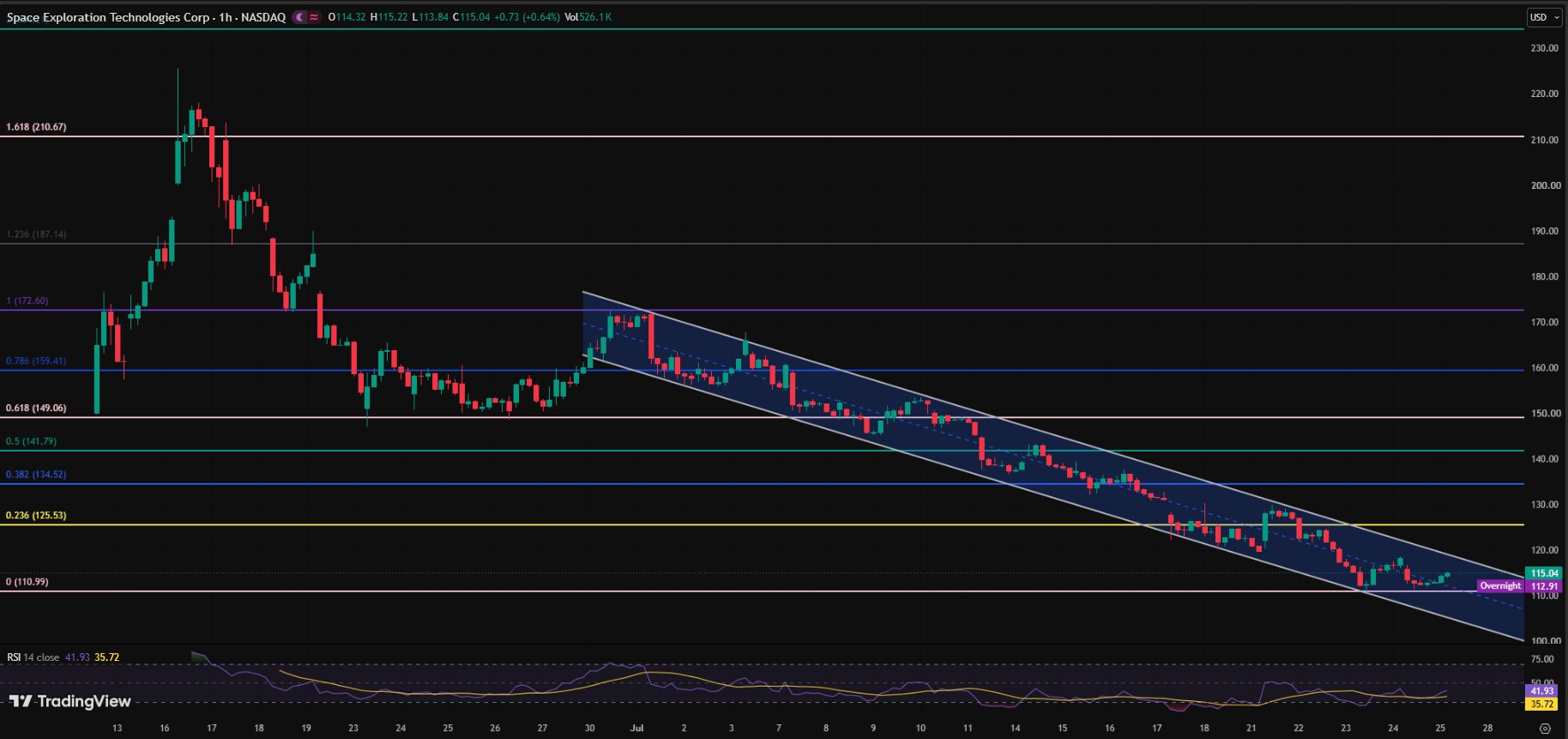Click the 200.00 price axis label
The image size is (1568, 739).
(x=1545, y=185)
